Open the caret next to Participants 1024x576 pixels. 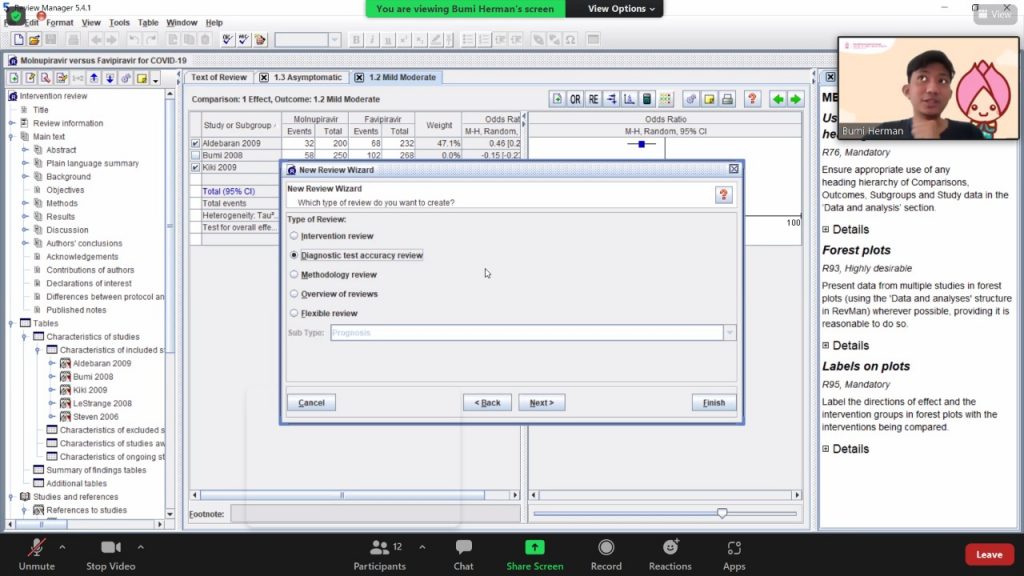tap(422, 547)
